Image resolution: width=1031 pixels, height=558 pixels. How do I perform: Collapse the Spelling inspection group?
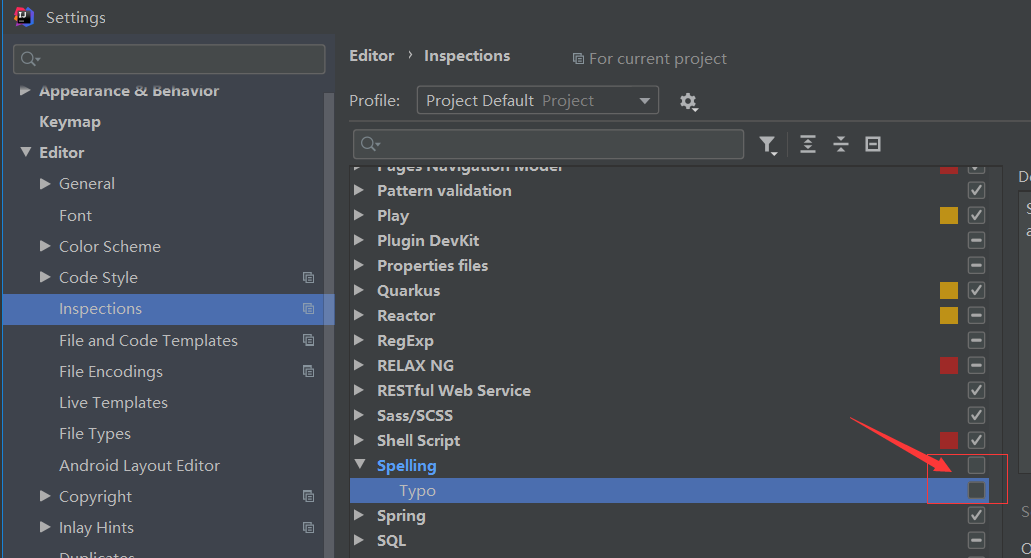click(360, 465)
